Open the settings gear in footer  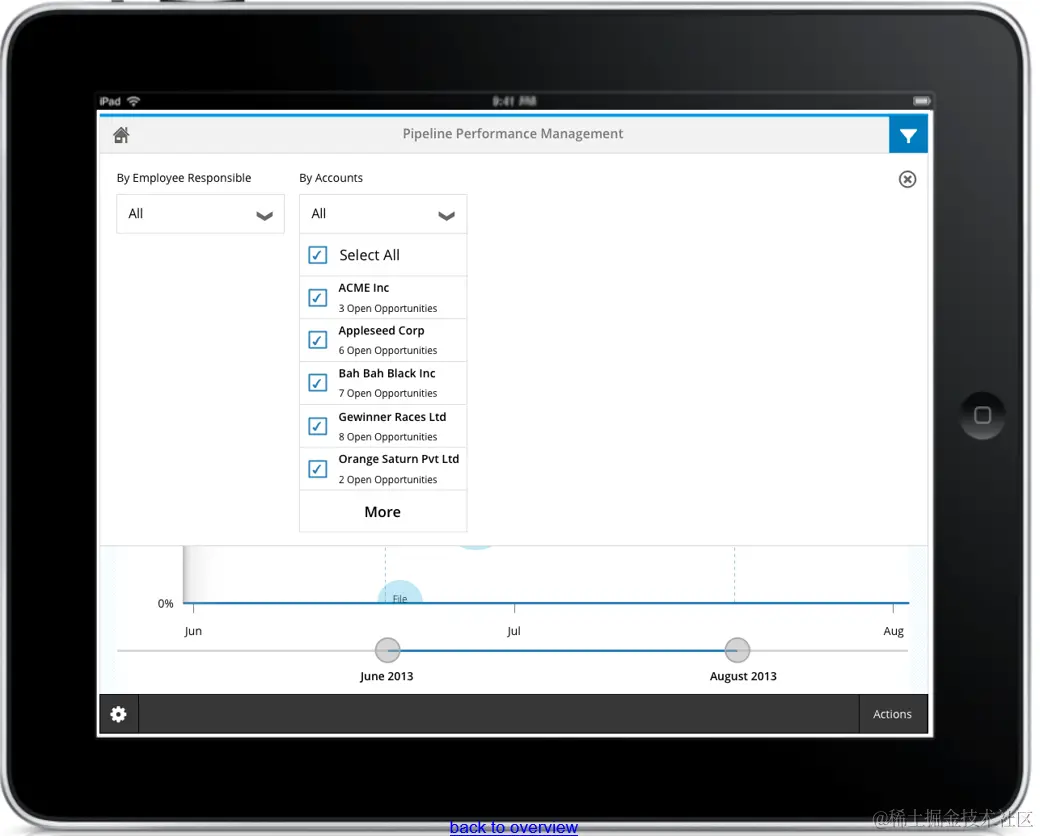119,714
